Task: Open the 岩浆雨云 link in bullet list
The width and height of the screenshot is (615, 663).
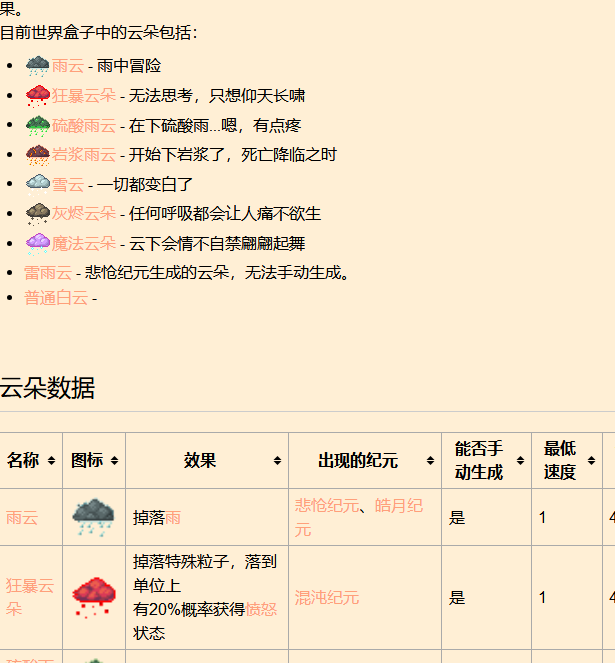Action: [x=84, y=155]
